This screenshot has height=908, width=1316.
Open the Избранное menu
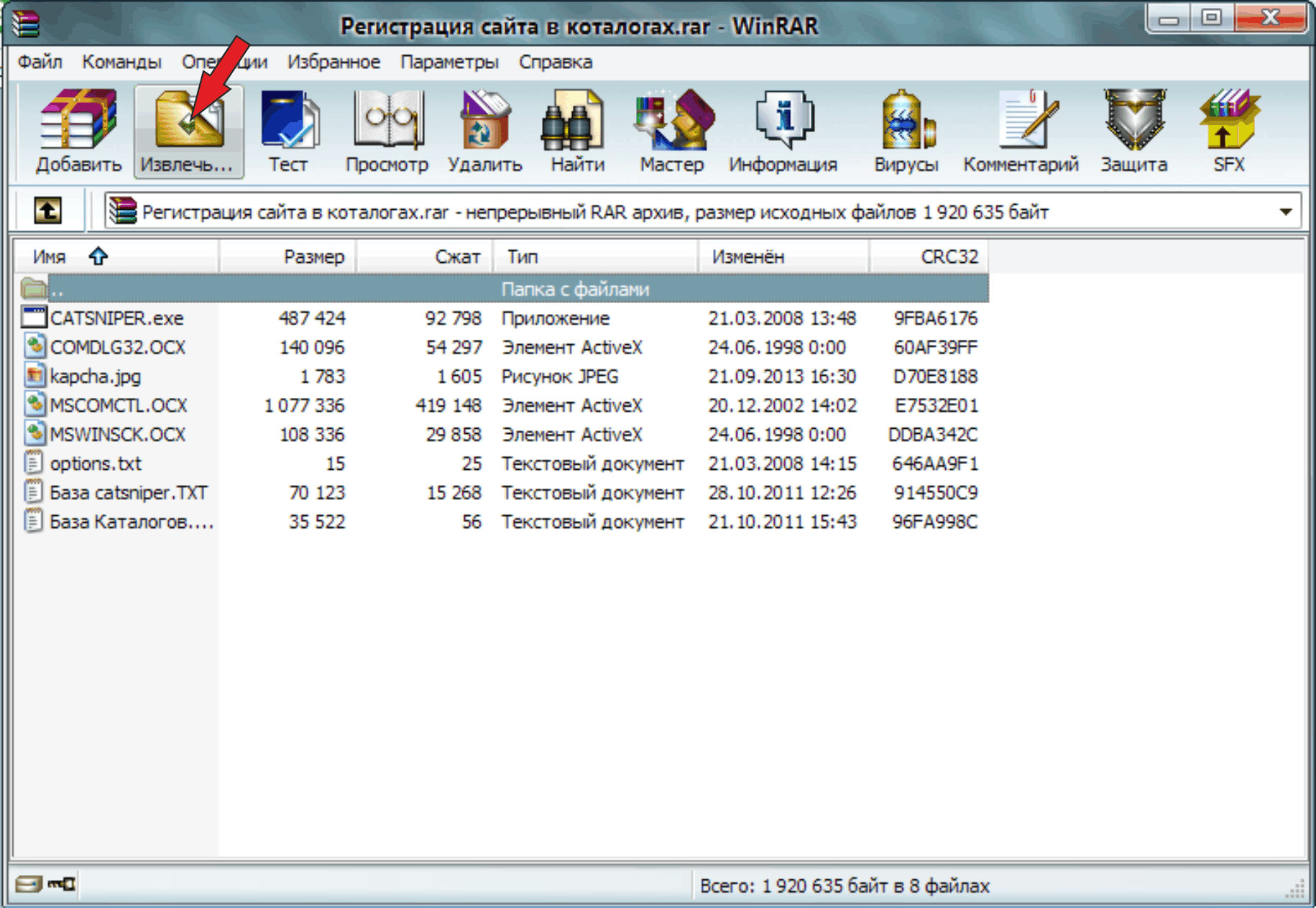pos(333,62)
